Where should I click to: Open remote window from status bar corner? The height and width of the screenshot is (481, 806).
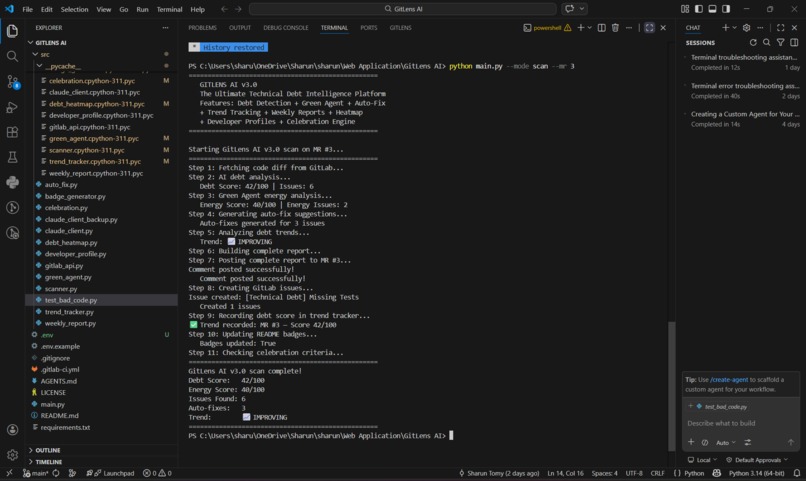pyautogui.click(x=9, y=473)
